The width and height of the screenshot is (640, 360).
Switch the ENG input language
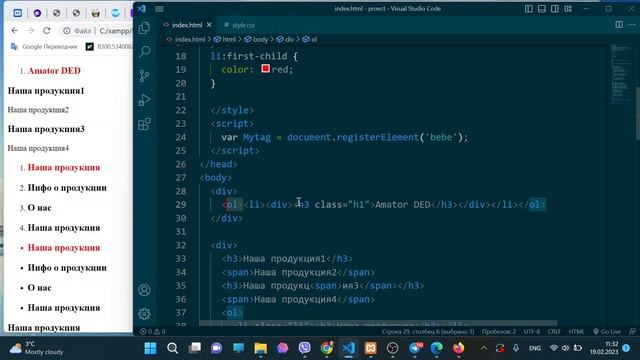click(x=535, y=348)
